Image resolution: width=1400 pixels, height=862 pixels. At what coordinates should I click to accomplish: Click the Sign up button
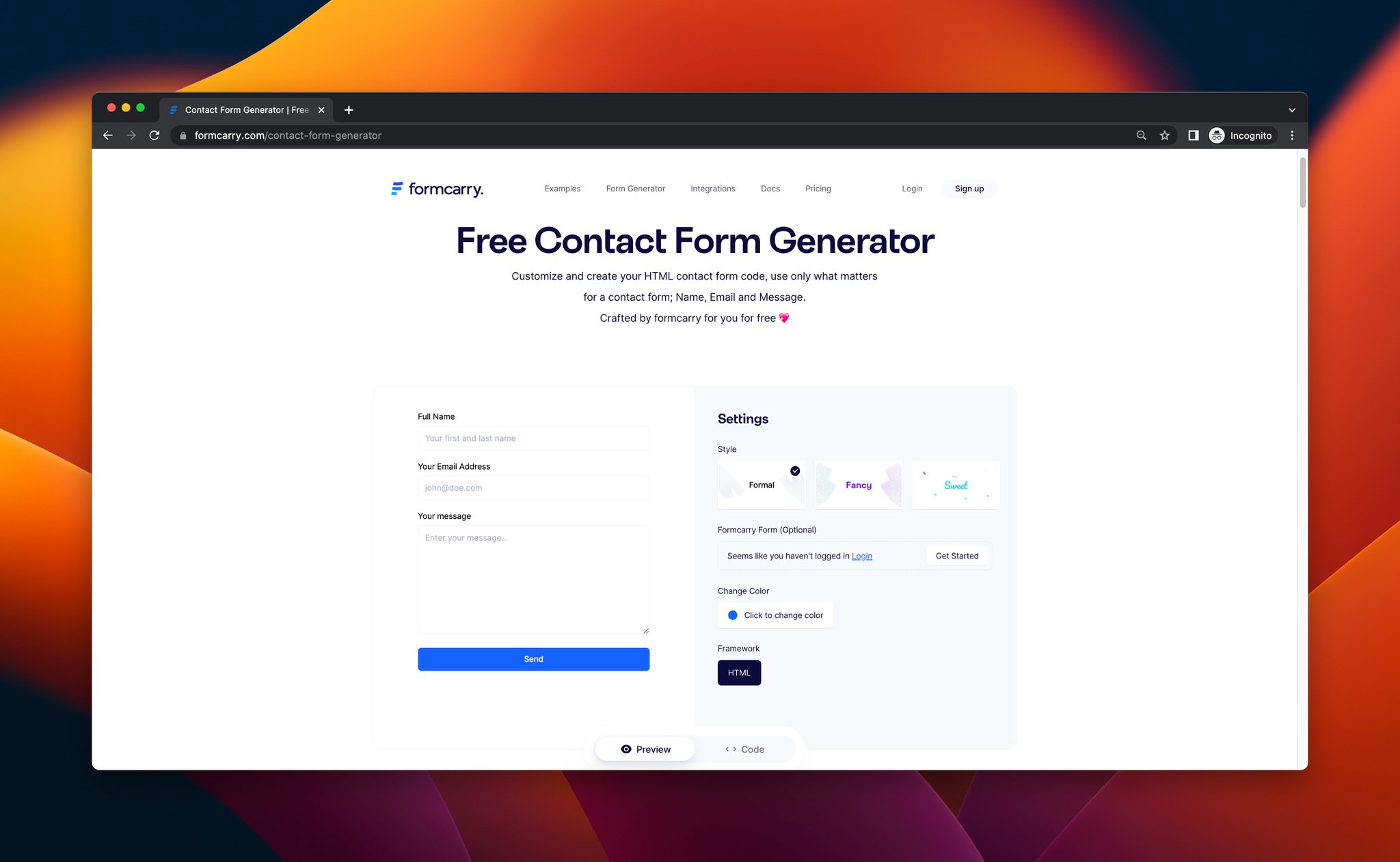[969, 188]
